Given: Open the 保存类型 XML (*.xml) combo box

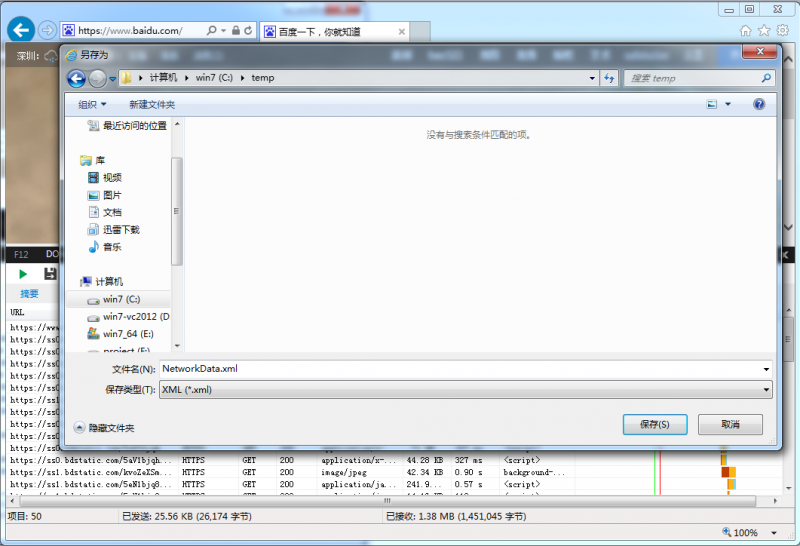Looking at the screenshot, I should [x=465, y=390].
